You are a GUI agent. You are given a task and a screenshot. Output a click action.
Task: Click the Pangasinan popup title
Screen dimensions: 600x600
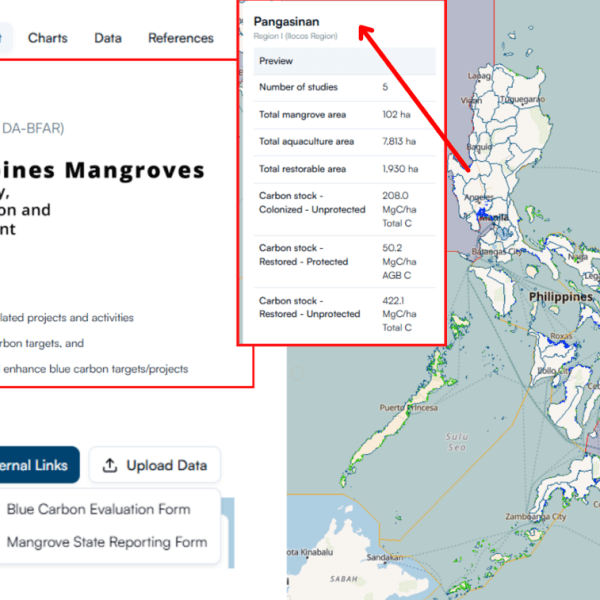tap(286, 21)
